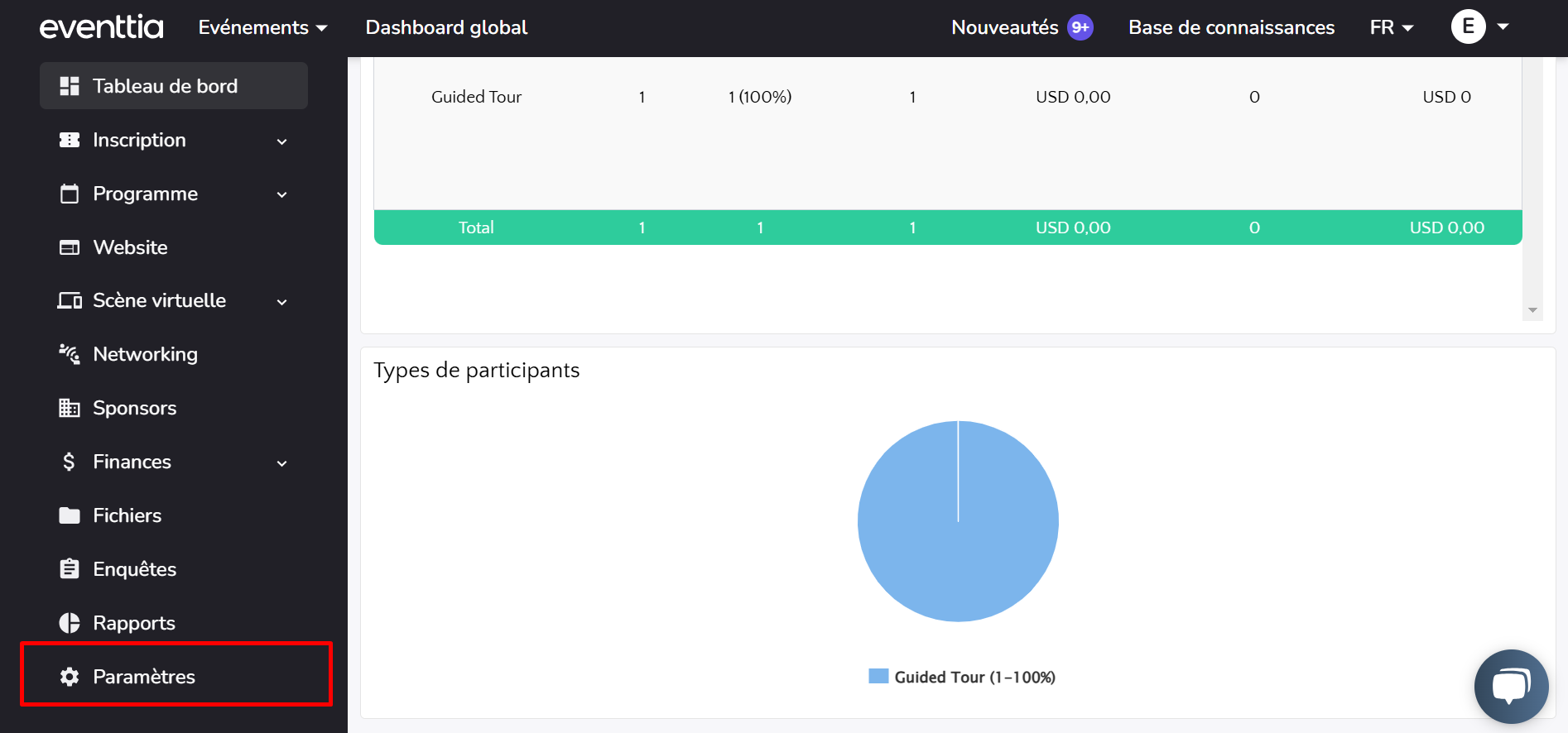The image size is (1568, 733).
Task: Click the Fichiers folder icon
Action: (70, 515)
